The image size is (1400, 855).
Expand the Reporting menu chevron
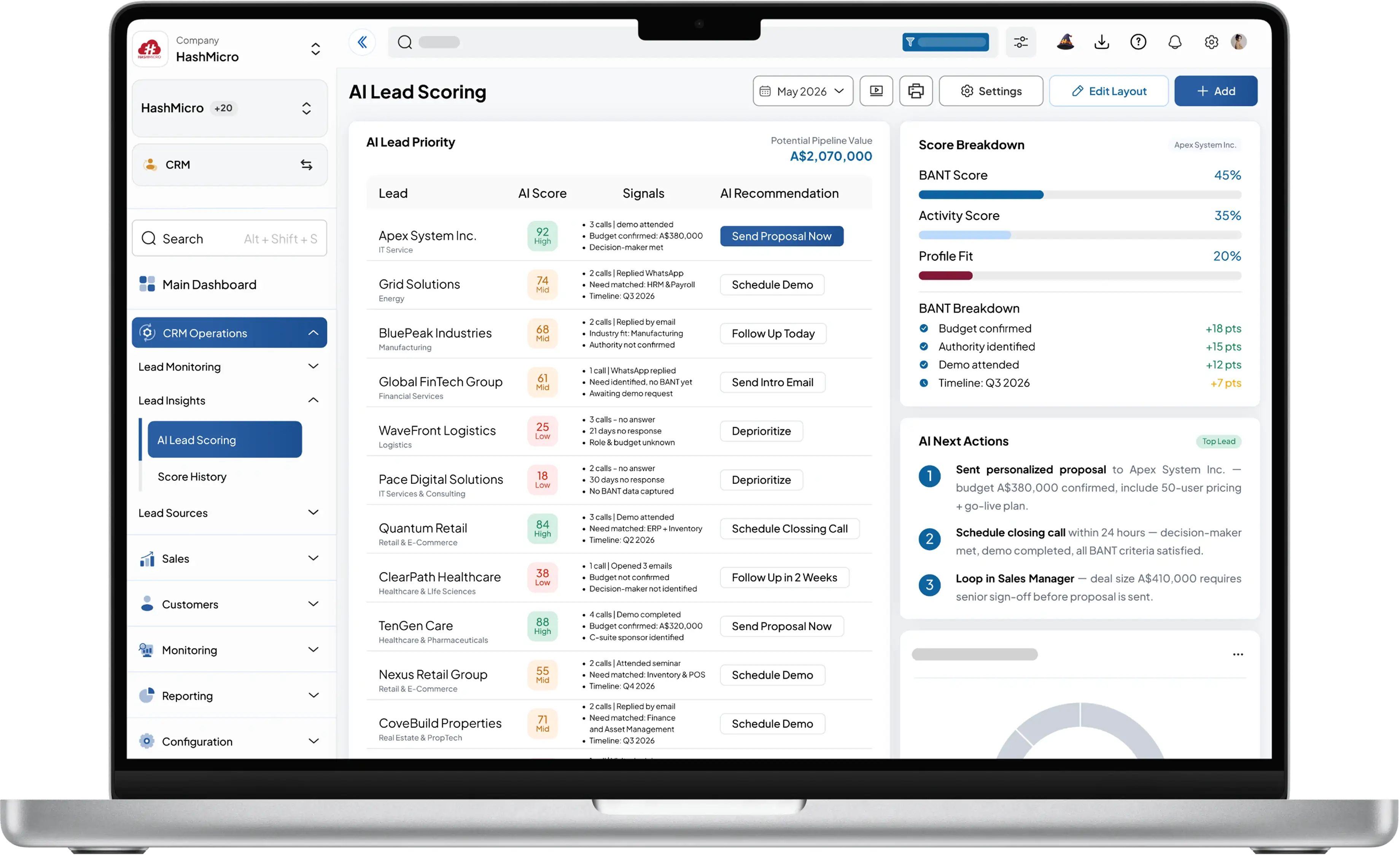coord(313,695)
